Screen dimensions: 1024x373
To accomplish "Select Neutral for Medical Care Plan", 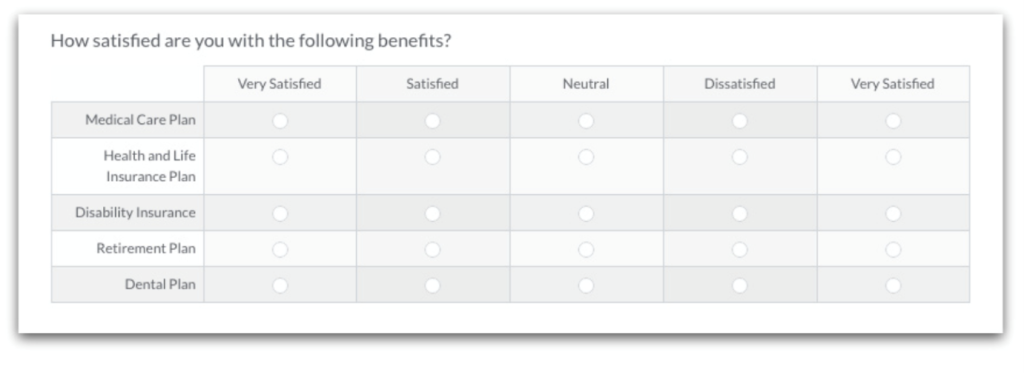I will tap(586, 121).
